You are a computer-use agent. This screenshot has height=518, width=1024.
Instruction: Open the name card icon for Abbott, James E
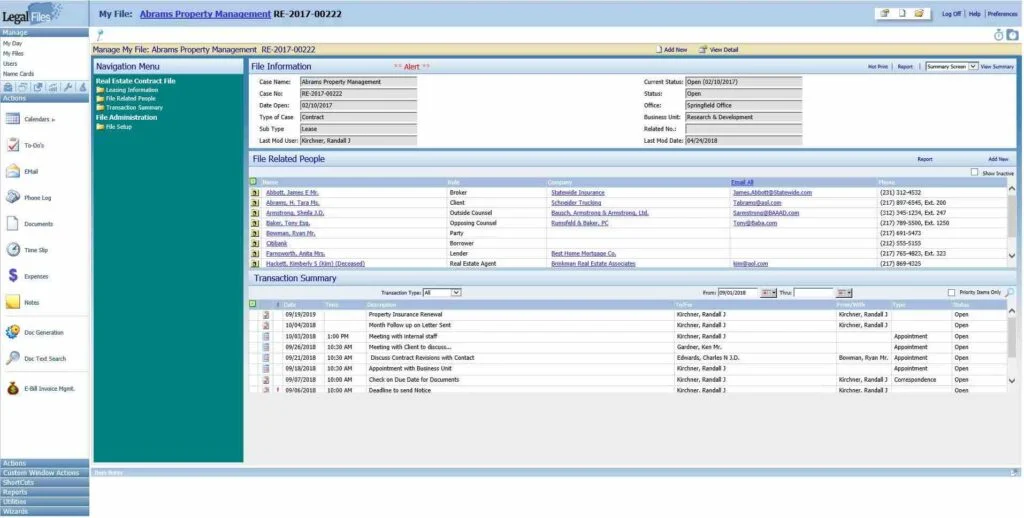tap(255, 193)
